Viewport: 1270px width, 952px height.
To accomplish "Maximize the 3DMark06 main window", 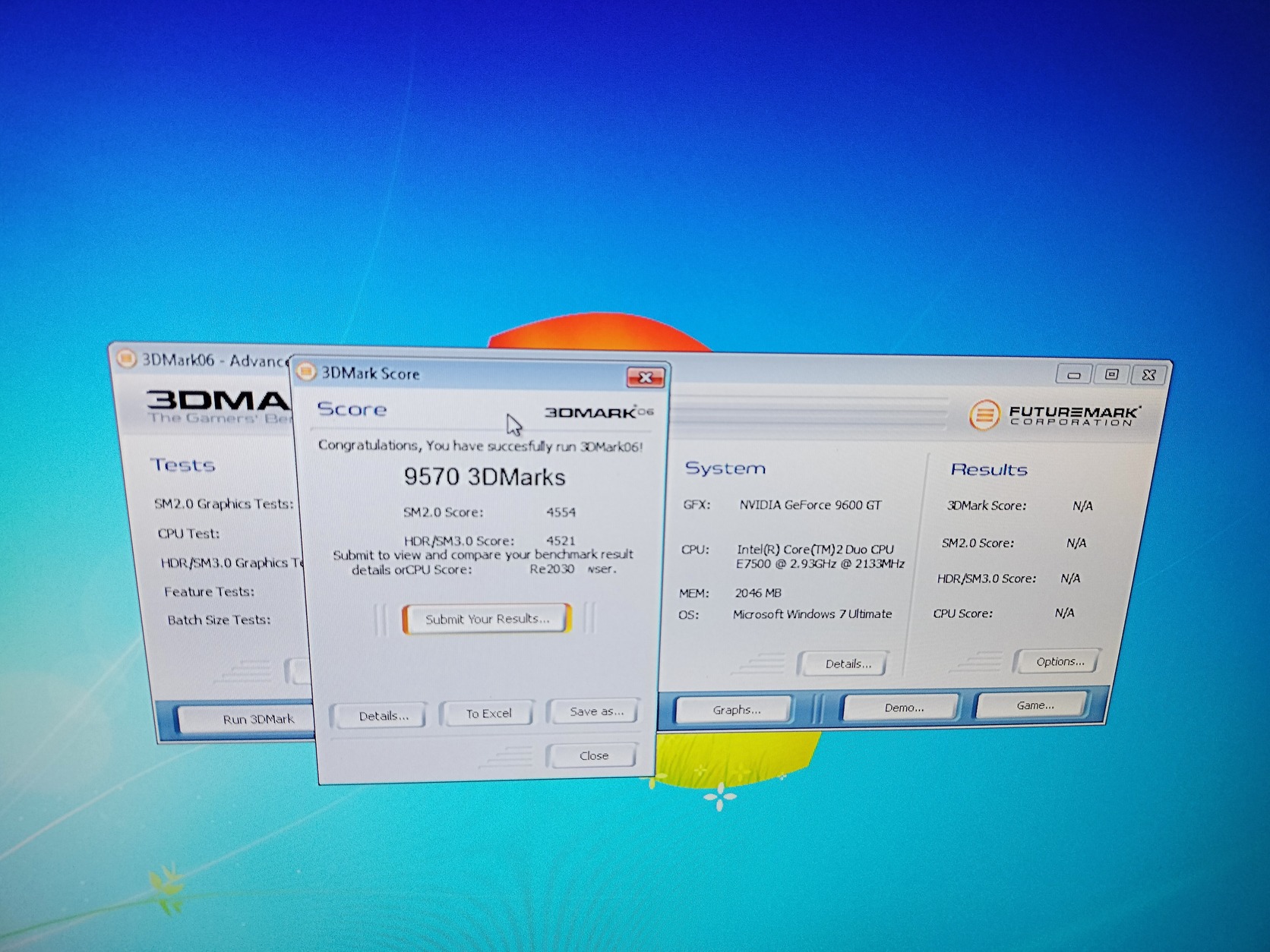I will click(1111, 374).
